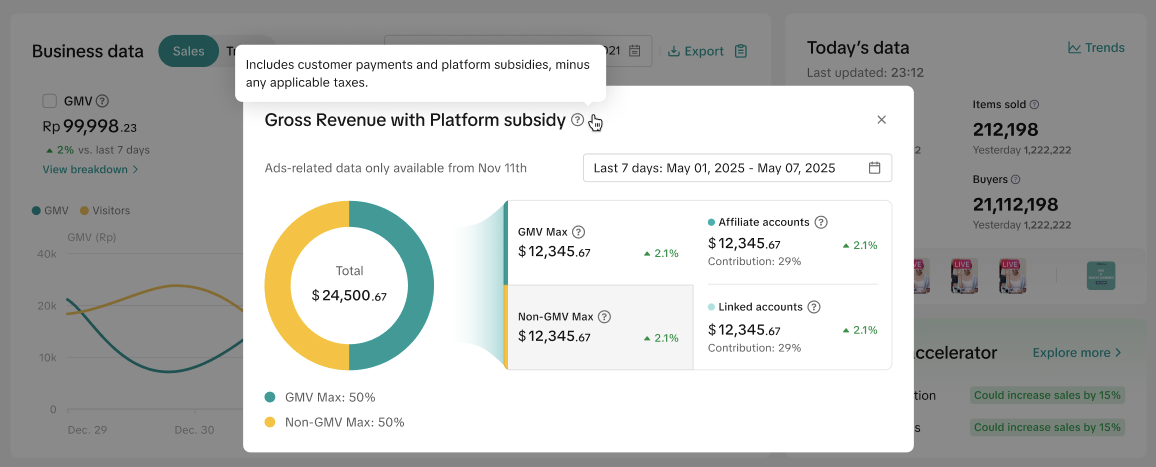Expand the View breakdown link
This screenshot has height=467, width=1156.
click(x=90, y=170)
